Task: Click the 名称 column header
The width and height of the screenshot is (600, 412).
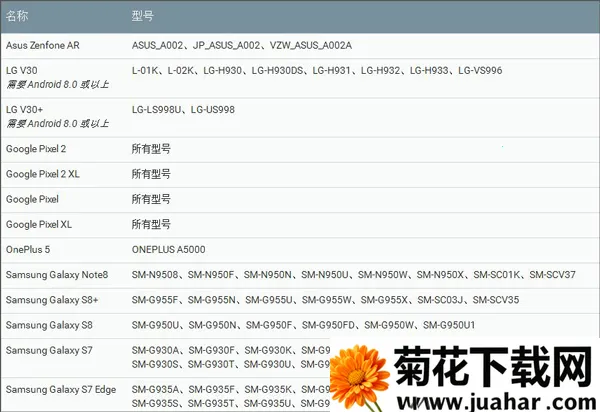Action: (x=17, y=16)
